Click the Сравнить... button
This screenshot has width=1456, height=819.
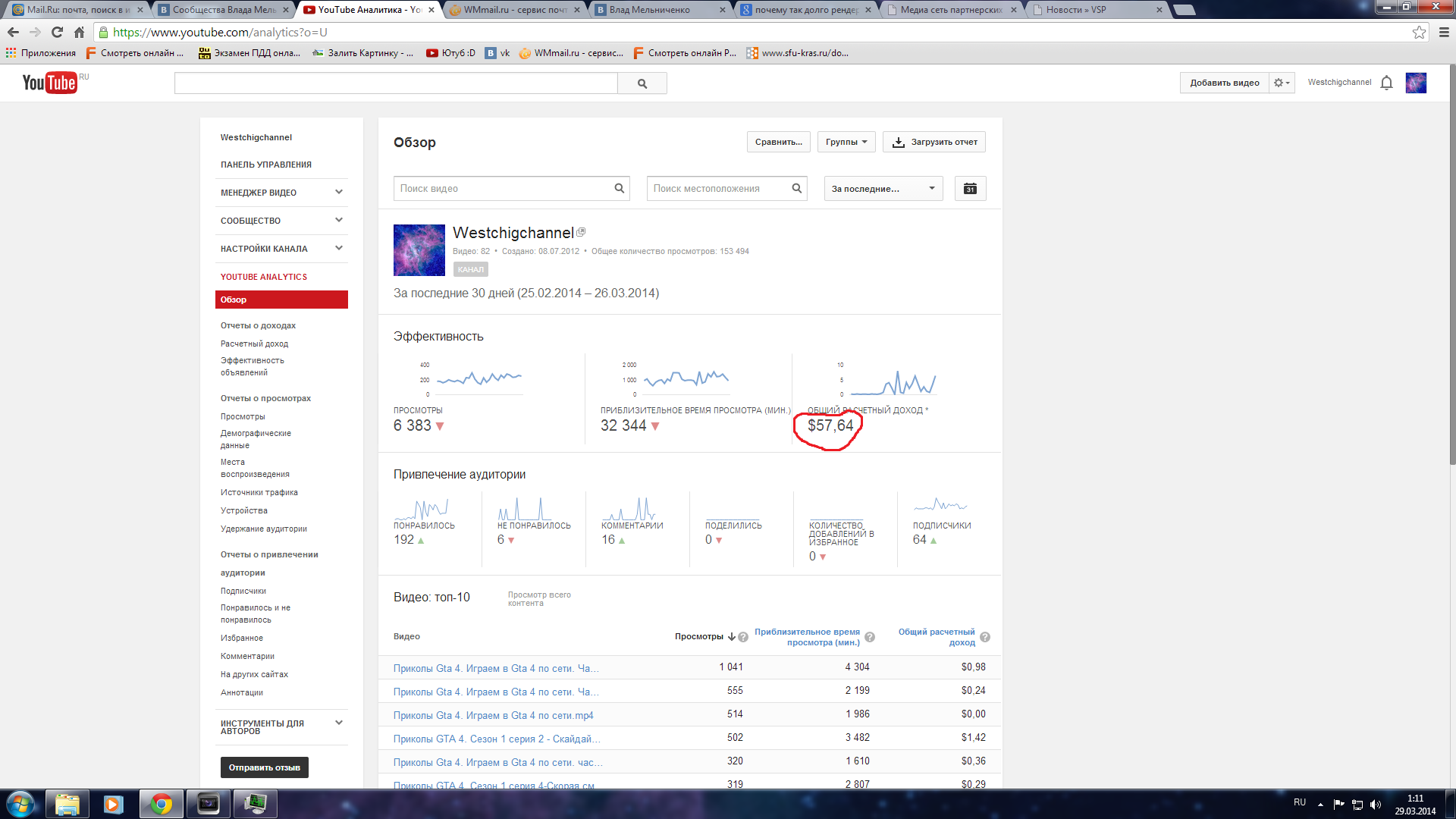(x=779, y=142)
